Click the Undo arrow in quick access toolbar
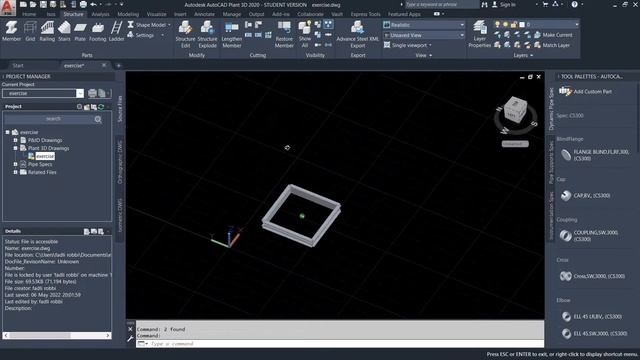This screenshot has width=640, height=360. [93, 4]
